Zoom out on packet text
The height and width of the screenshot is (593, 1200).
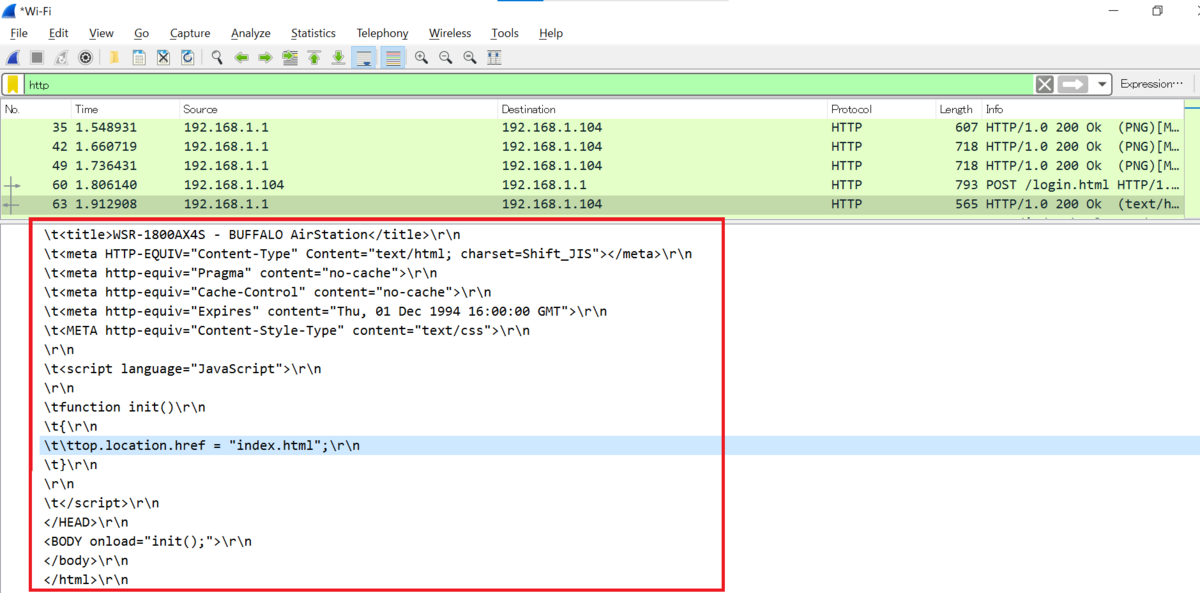445,58
